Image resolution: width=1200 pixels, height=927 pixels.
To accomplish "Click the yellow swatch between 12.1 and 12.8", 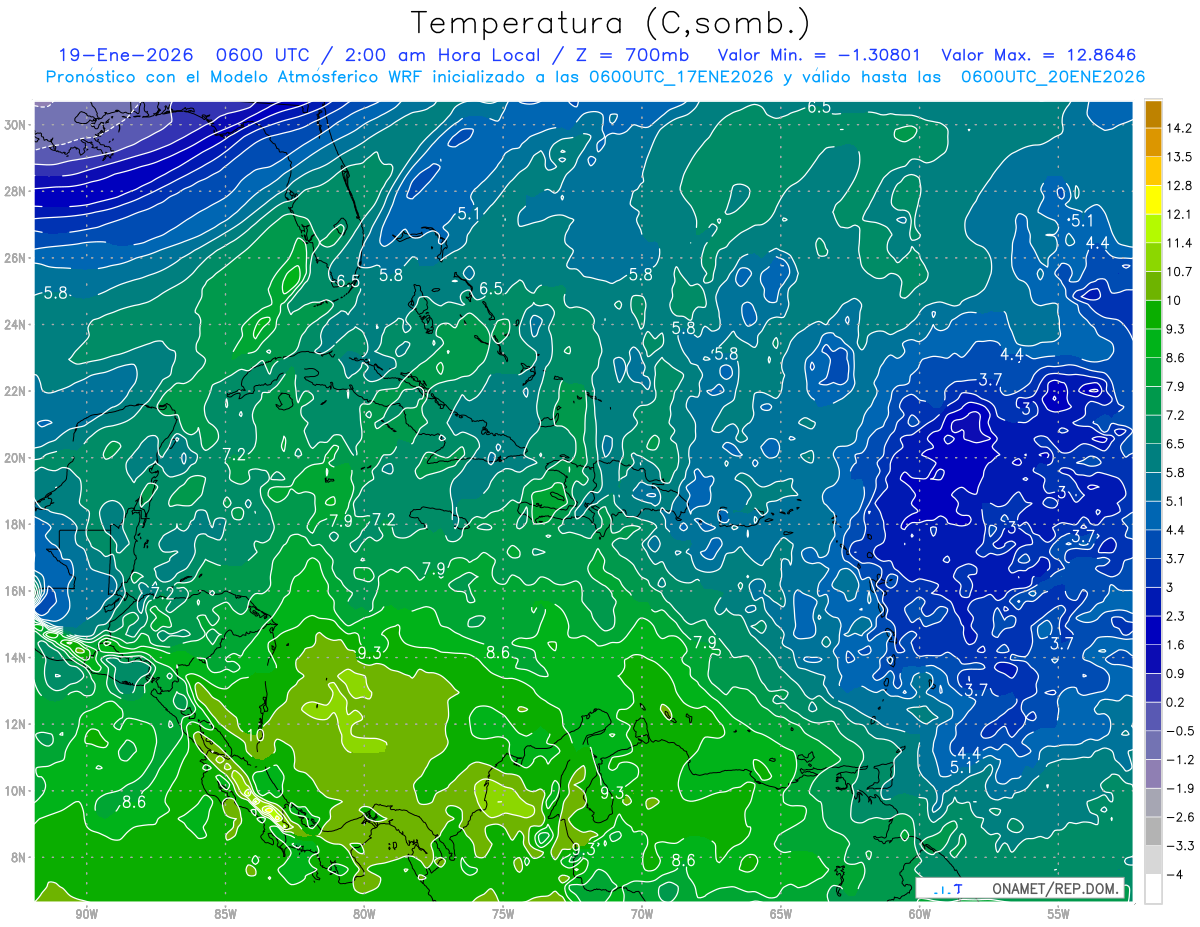I will pyautogui.click(x=1153, y=200).
